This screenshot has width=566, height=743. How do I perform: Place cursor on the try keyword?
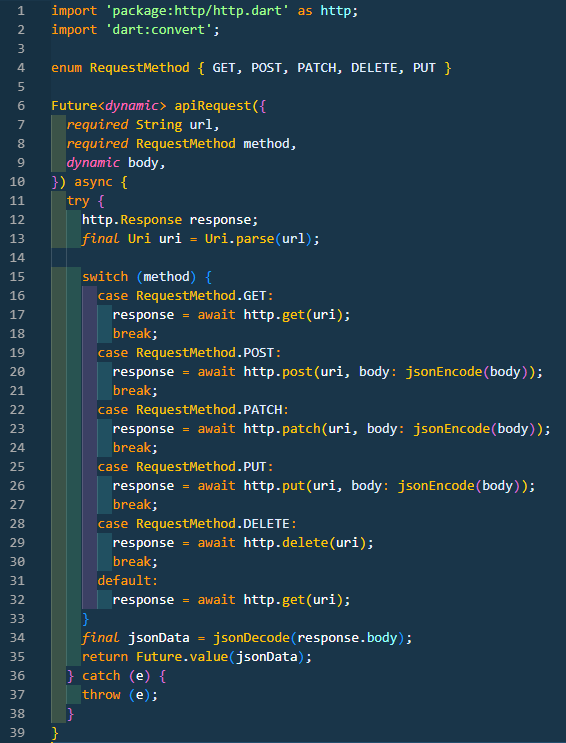pyautogui.click(x=78, y=201)
